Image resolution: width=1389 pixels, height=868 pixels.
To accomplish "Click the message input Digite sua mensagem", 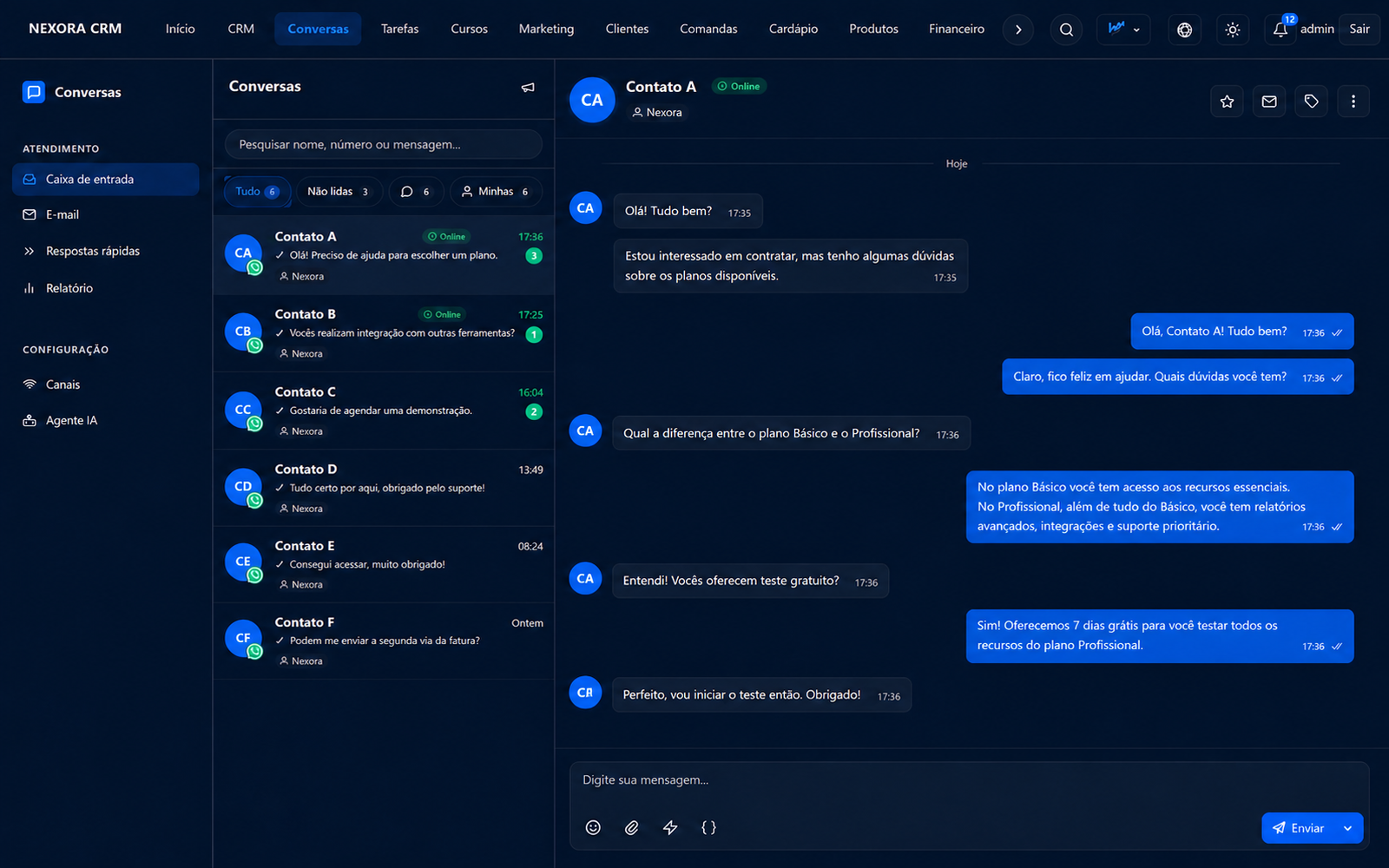I will [x=969, y=781].
